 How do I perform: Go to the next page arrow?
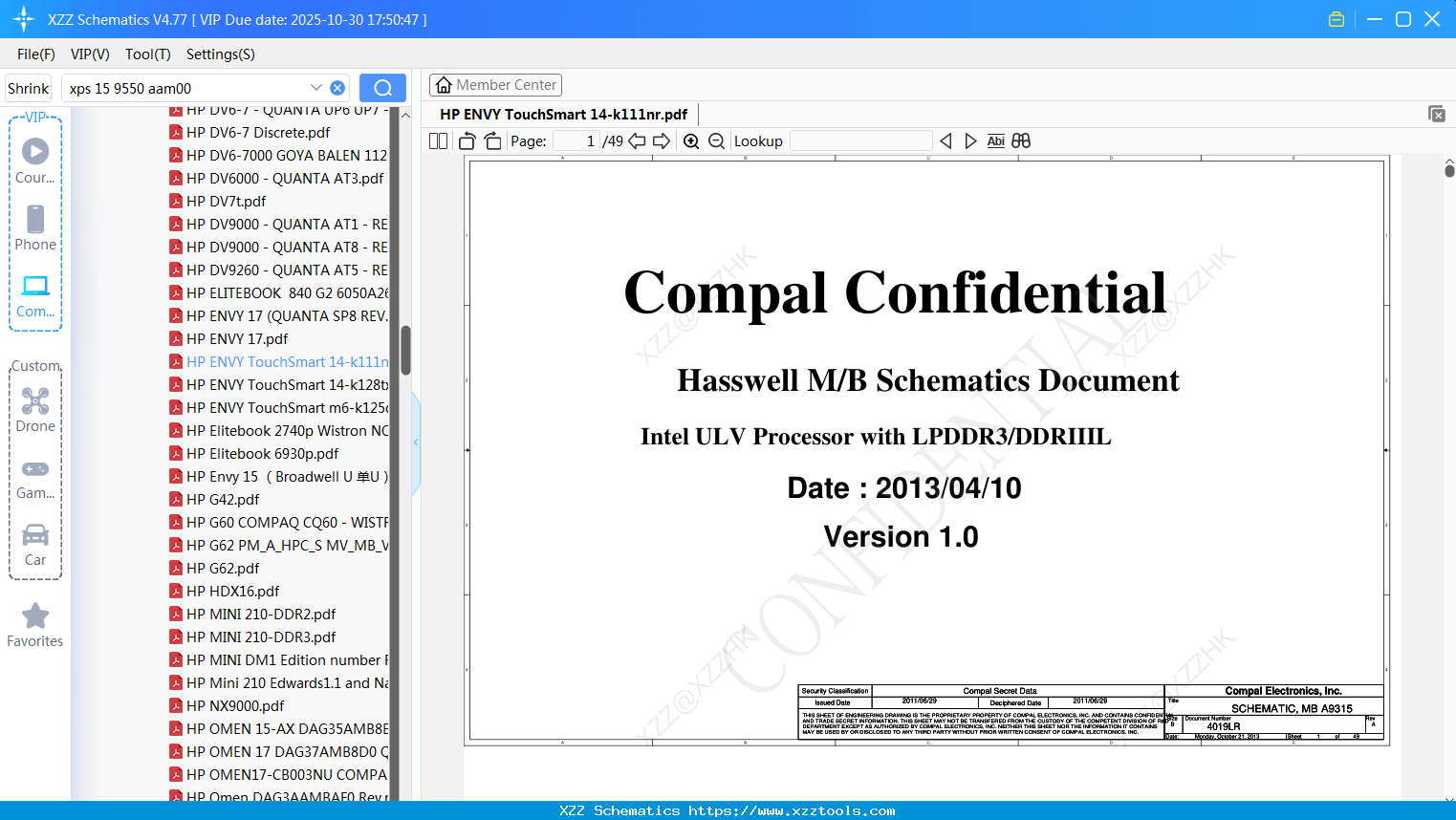[662, 140]
